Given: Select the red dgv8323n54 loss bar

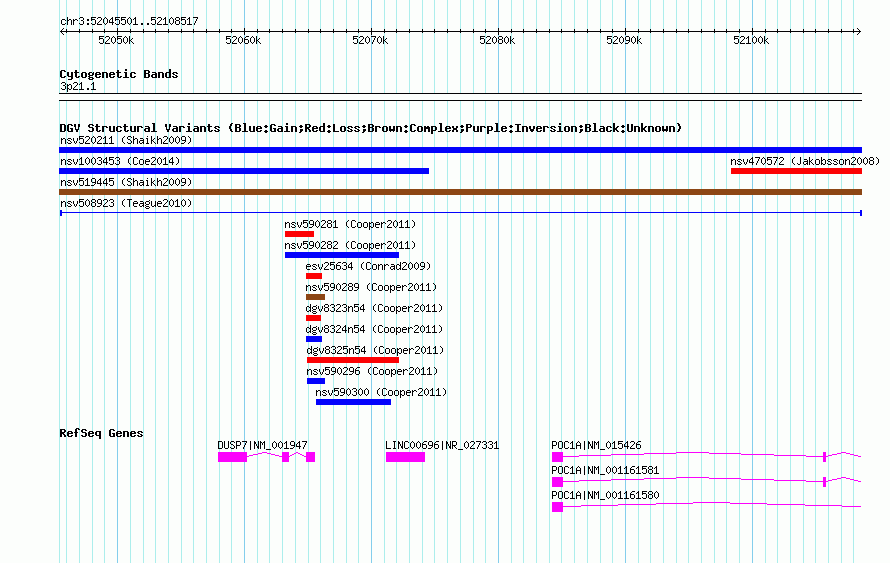Looking at the screenshot, I should (x=313, y=318).
